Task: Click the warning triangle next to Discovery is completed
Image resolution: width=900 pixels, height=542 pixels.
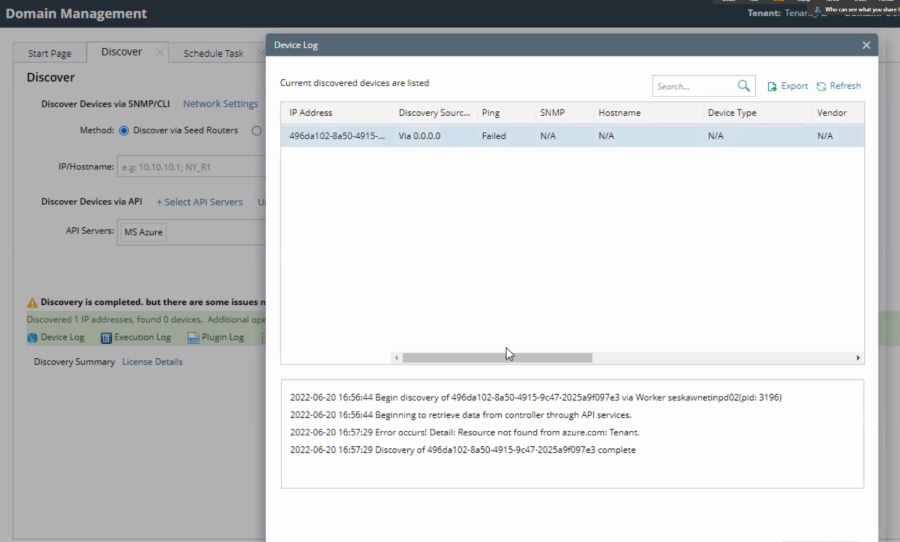Action: coord(32,302)
